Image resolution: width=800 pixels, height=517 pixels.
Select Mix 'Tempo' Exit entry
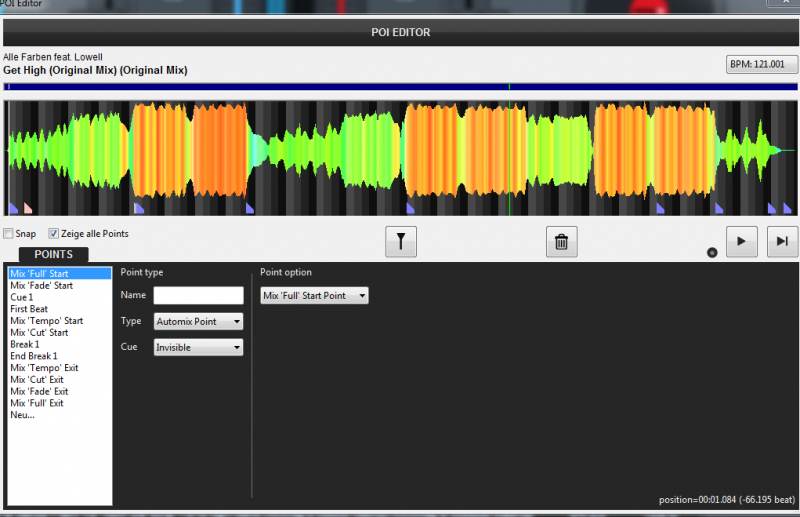[60, 367]
